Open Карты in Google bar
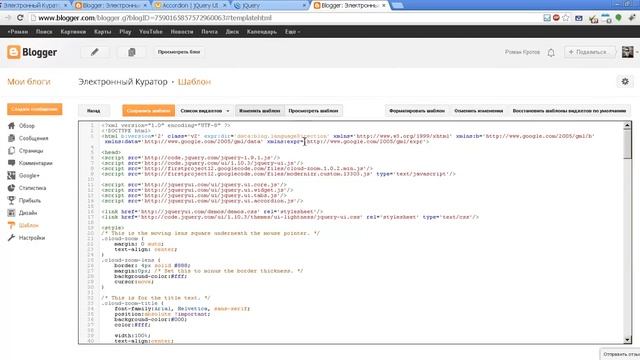640x360 pixels. 102,31
